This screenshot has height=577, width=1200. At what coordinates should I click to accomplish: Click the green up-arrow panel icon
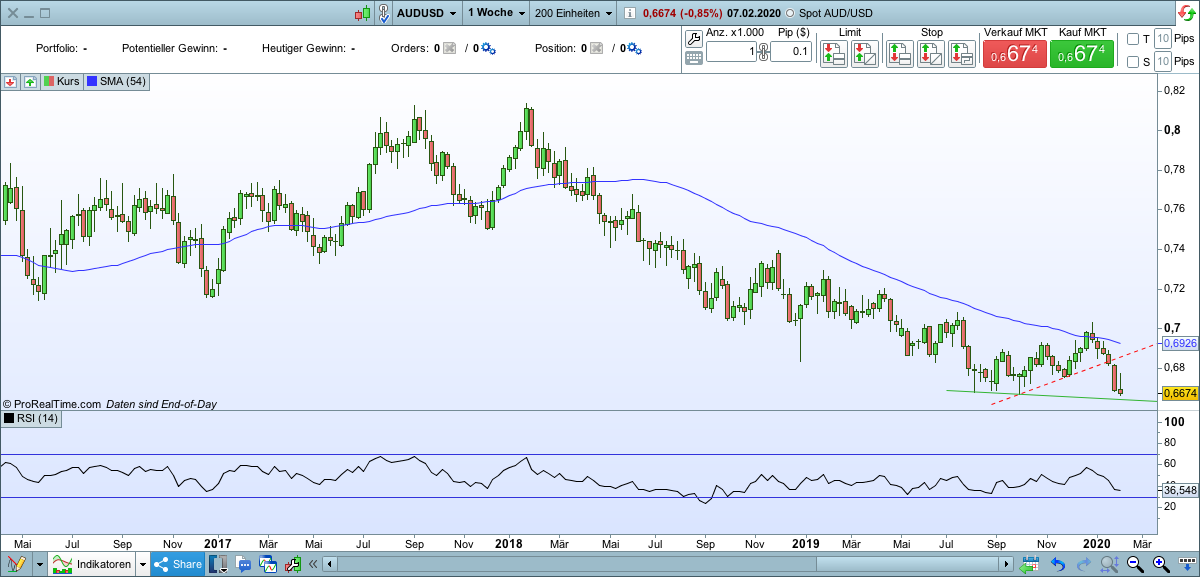pyautogui.click(x=29, y=81)
